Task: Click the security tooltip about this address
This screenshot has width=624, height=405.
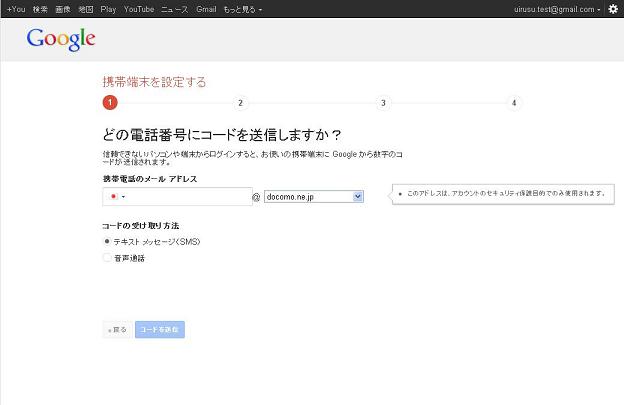Action: [503, 194]
